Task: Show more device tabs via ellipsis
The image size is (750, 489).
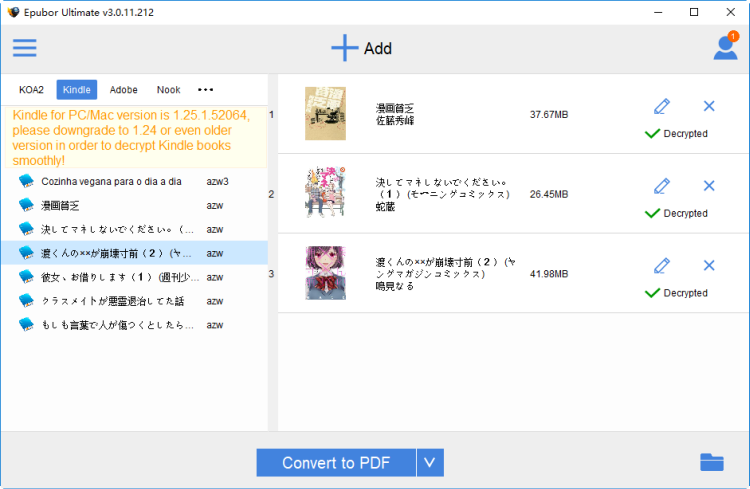Action: click(x=205, y=89)
